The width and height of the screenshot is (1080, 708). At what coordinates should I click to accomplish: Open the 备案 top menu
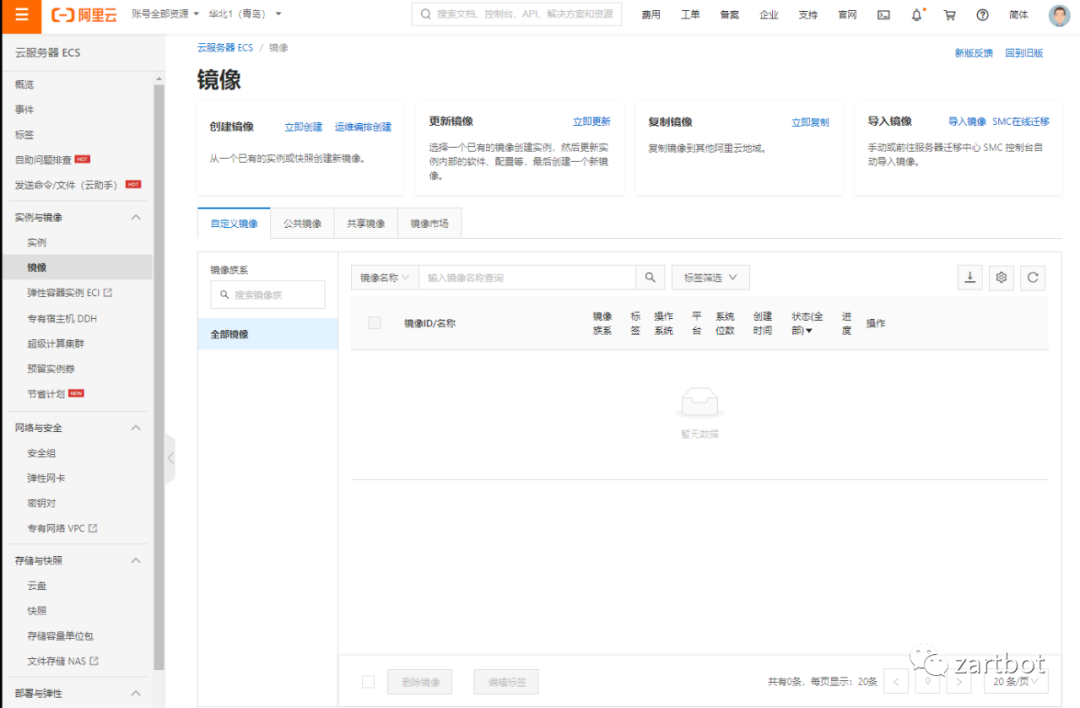point(729,14)
